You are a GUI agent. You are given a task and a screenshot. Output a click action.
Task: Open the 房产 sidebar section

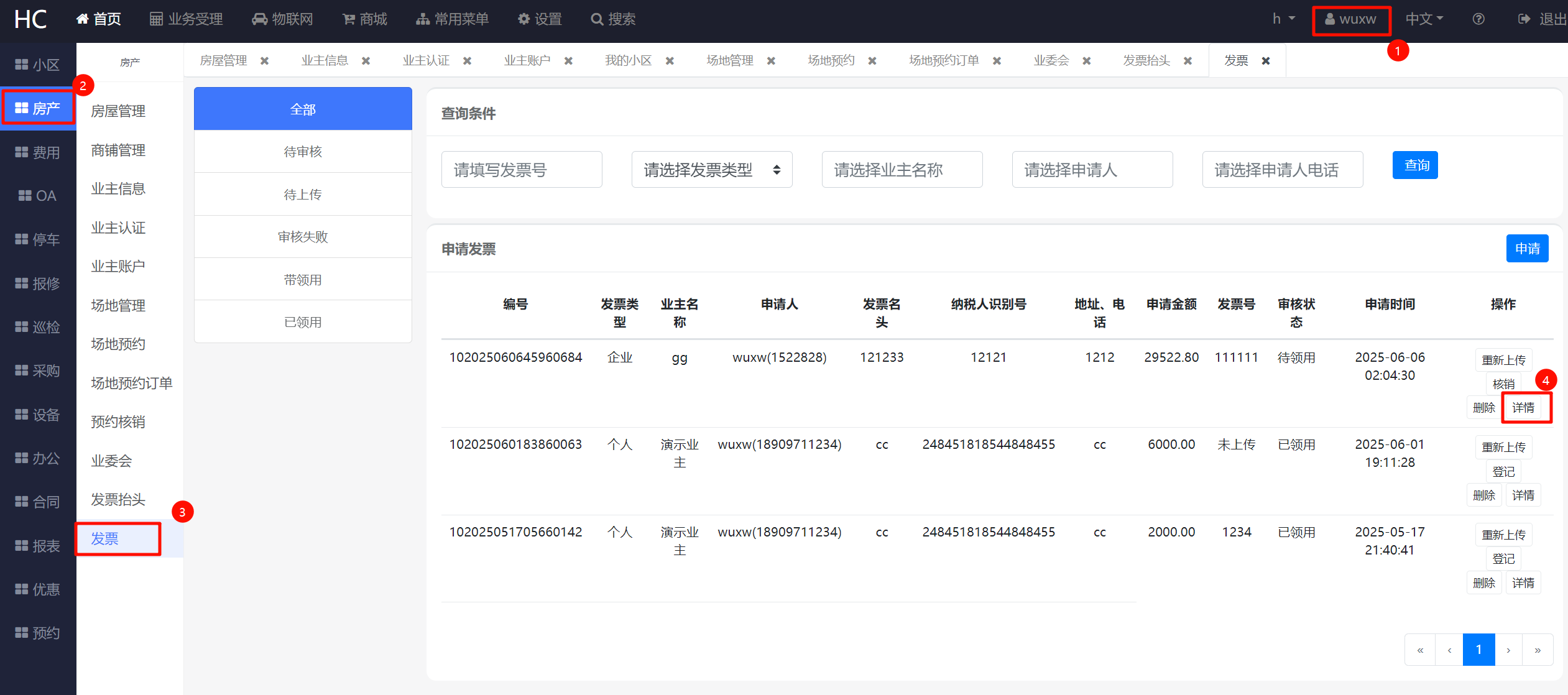38,108
